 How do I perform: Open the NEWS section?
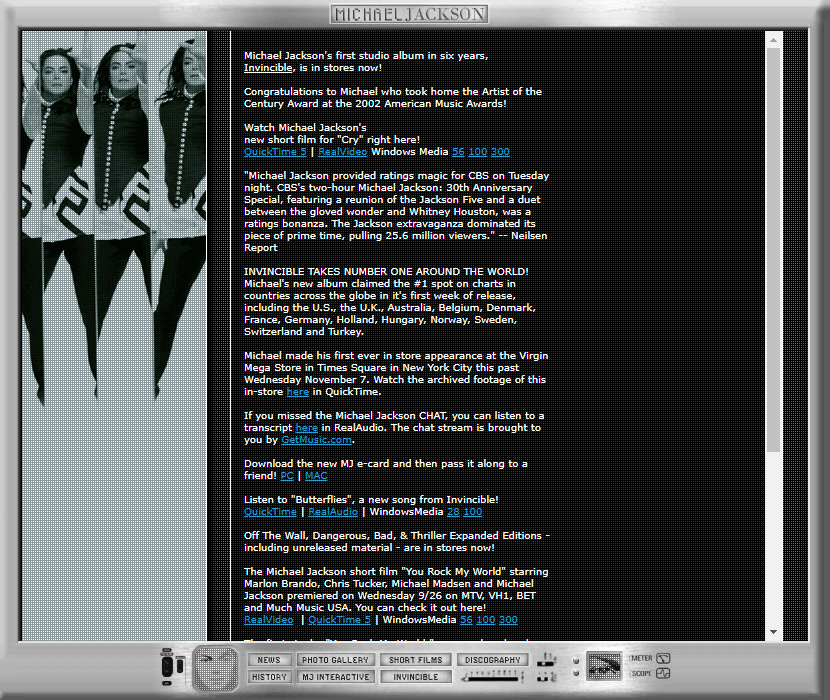click(269, 660)
